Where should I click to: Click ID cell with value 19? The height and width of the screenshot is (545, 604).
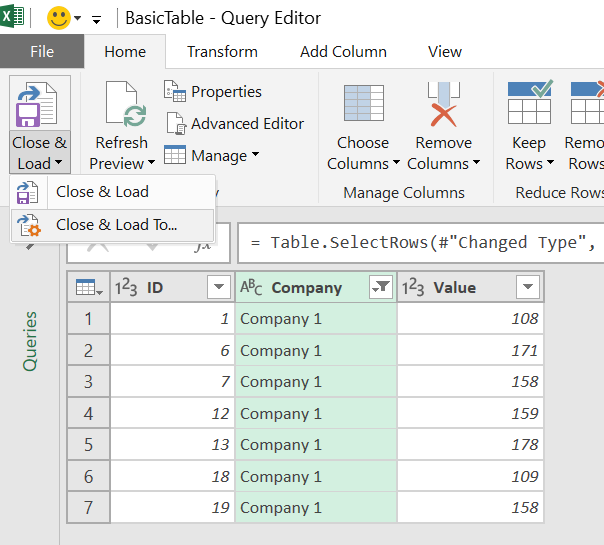point(173,507)
